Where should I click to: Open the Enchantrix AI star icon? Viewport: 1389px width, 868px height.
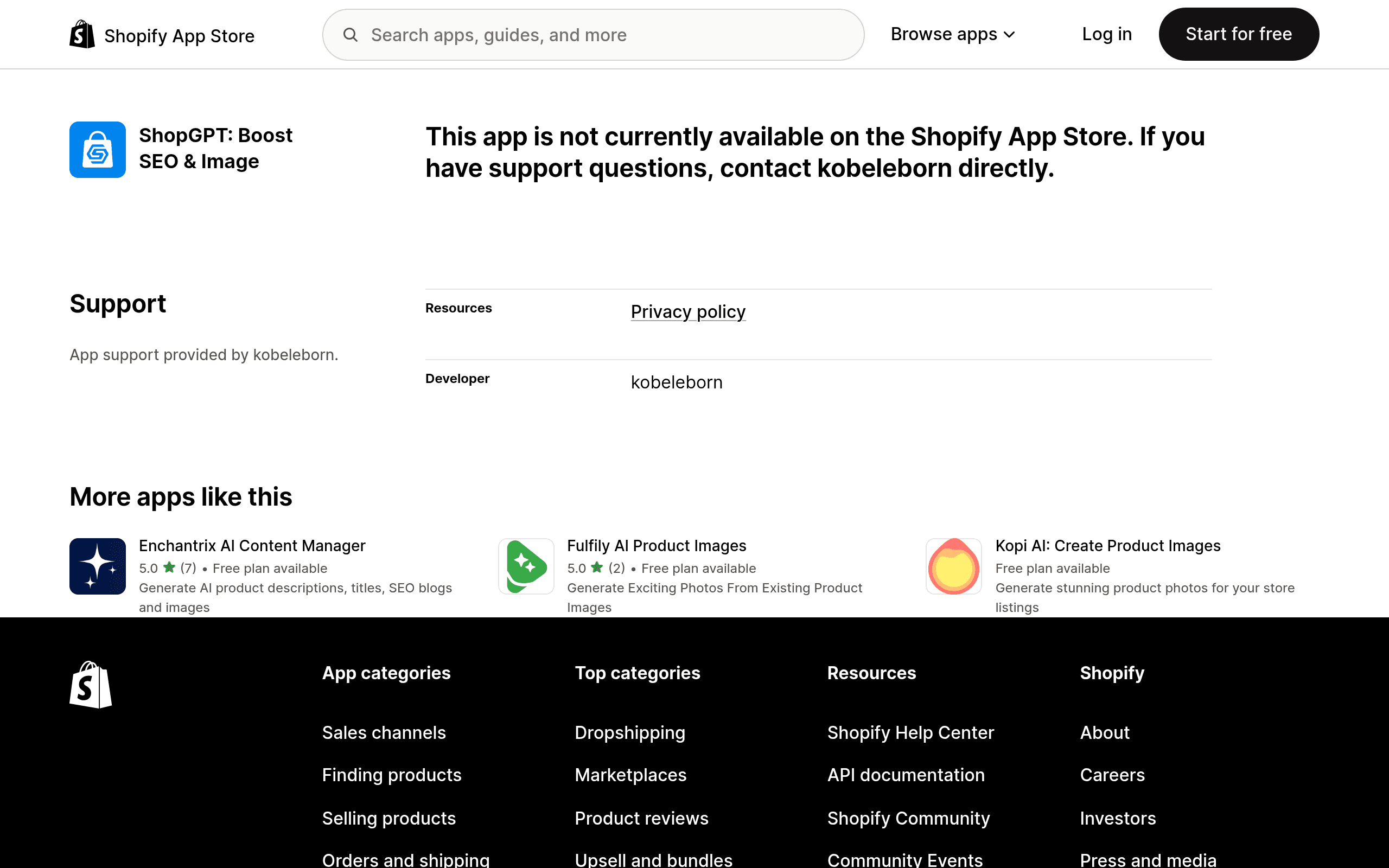click(98, 566)
